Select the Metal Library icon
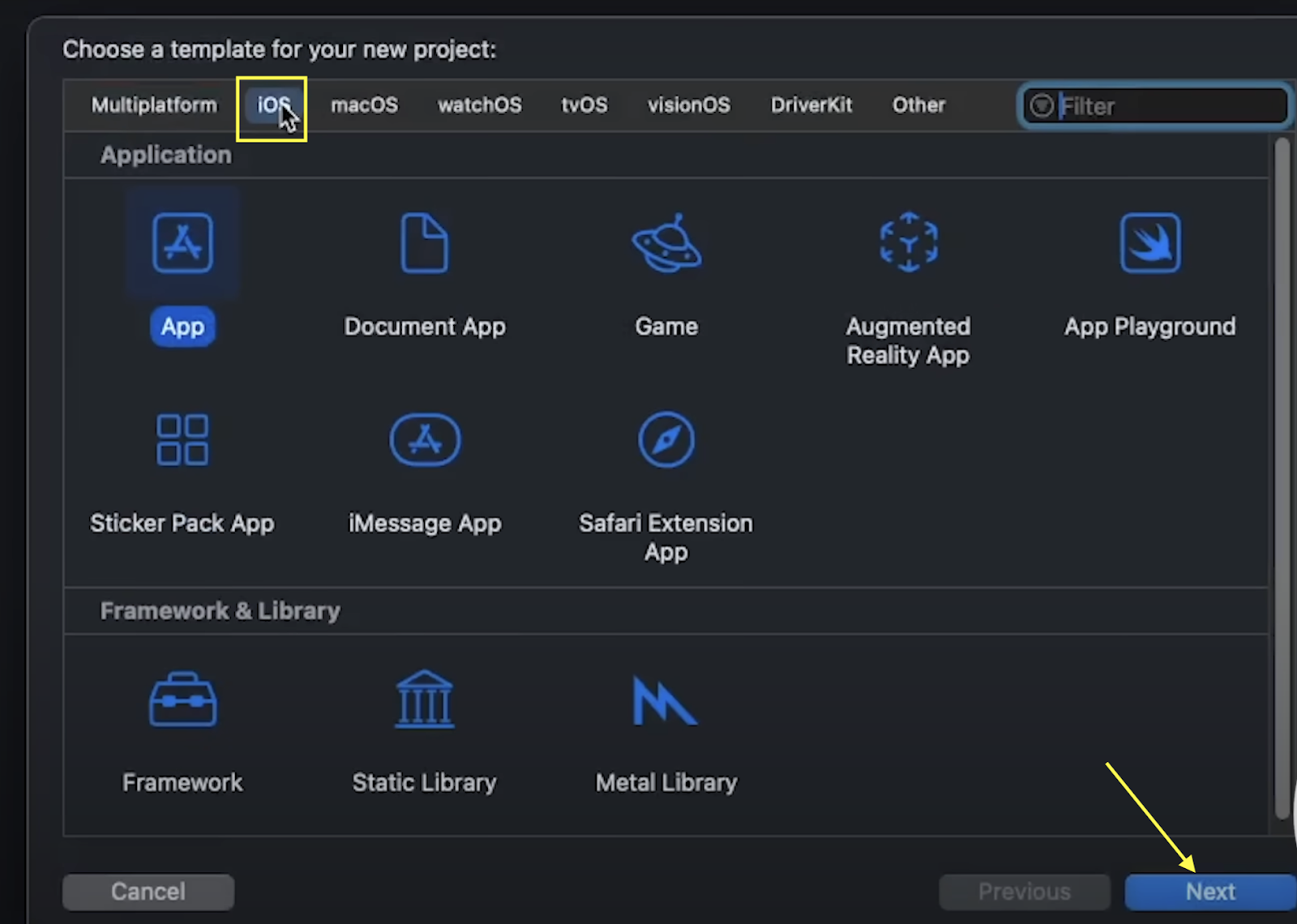Viewport: 1297px width, 924px height. point(665,700)
